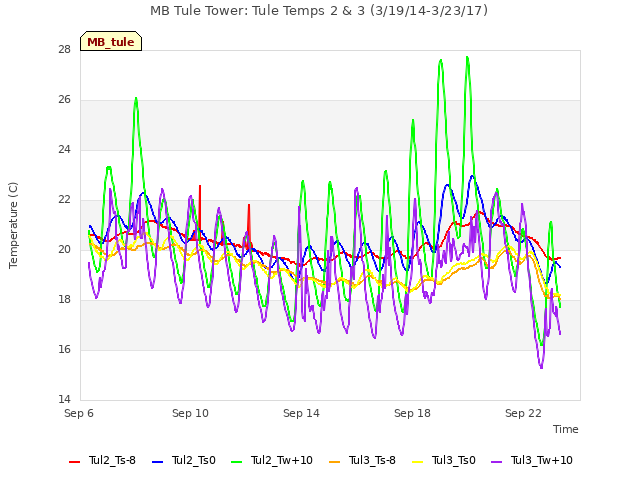The height and width of the screenshot is (480, 640).
Task: Click the MB_tule label box
Action: [x=111, y=41]
